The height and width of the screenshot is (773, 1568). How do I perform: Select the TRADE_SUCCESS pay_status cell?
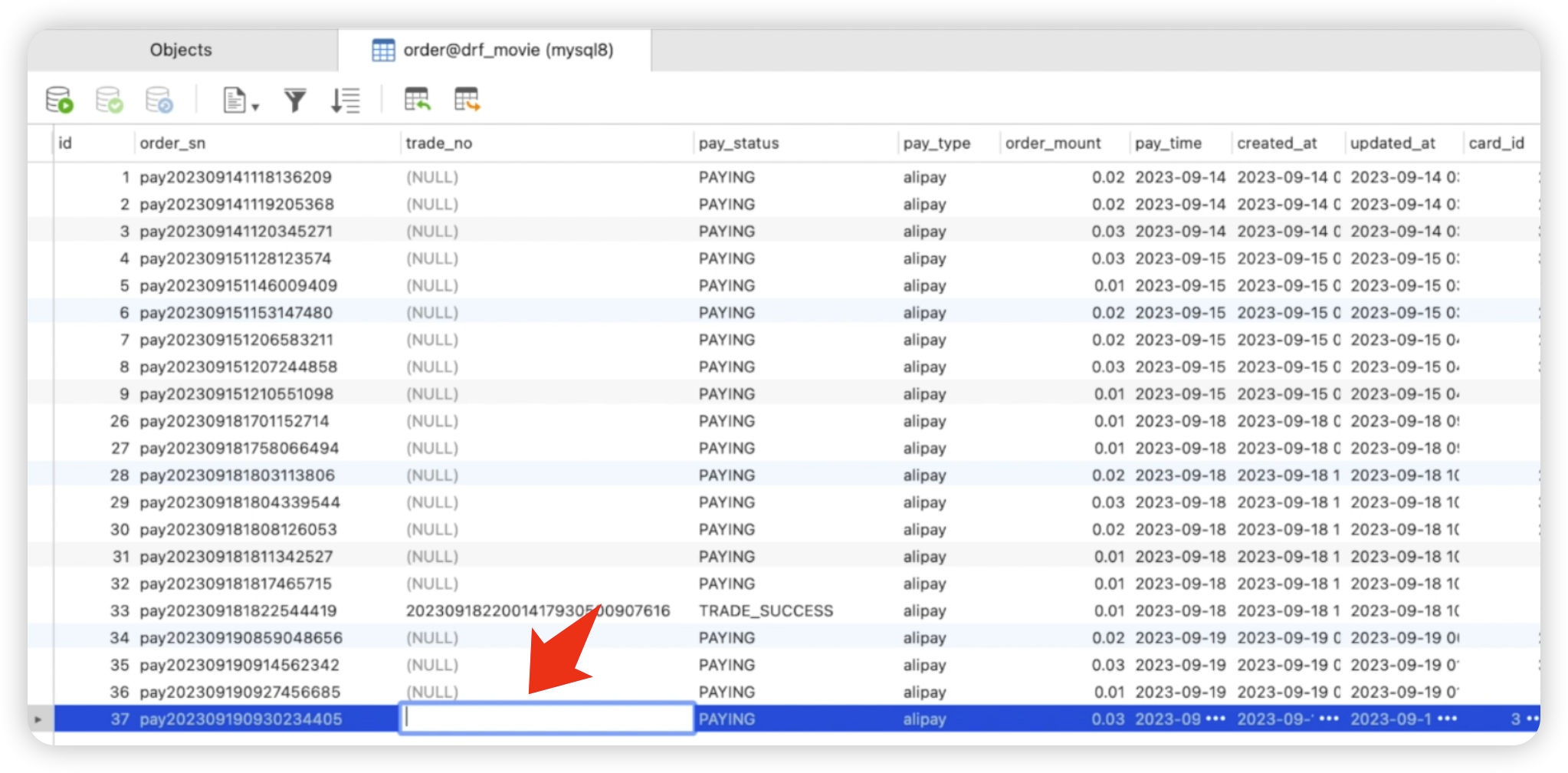(x=766, y=610)
